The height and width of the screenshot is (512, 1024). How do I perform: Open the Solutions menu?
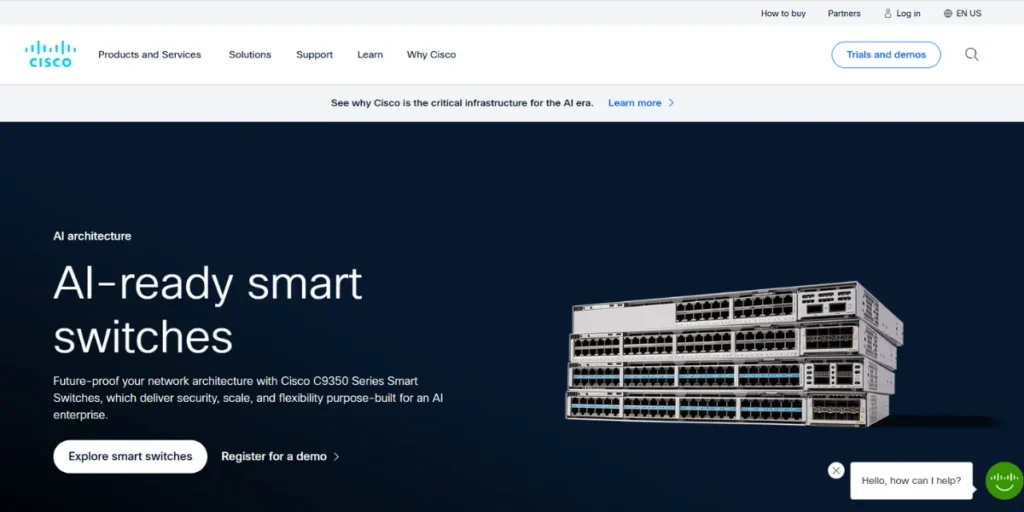click(249, 55)
